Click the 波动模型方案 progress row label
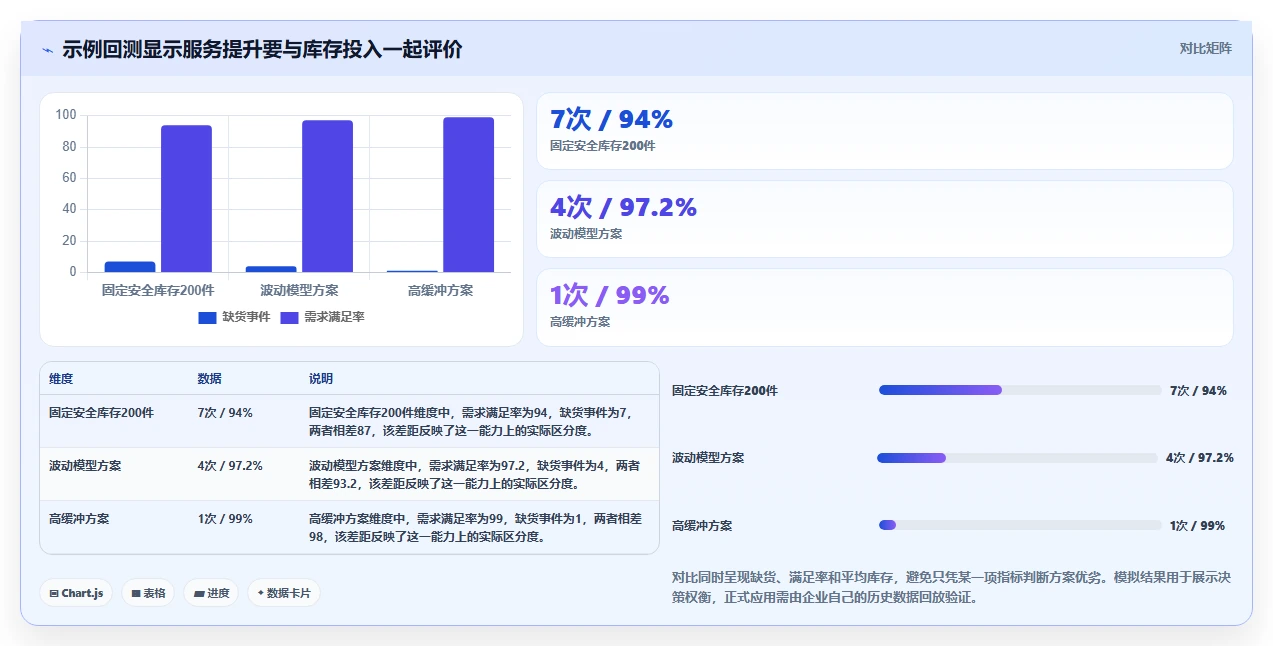 click(708, 458)
